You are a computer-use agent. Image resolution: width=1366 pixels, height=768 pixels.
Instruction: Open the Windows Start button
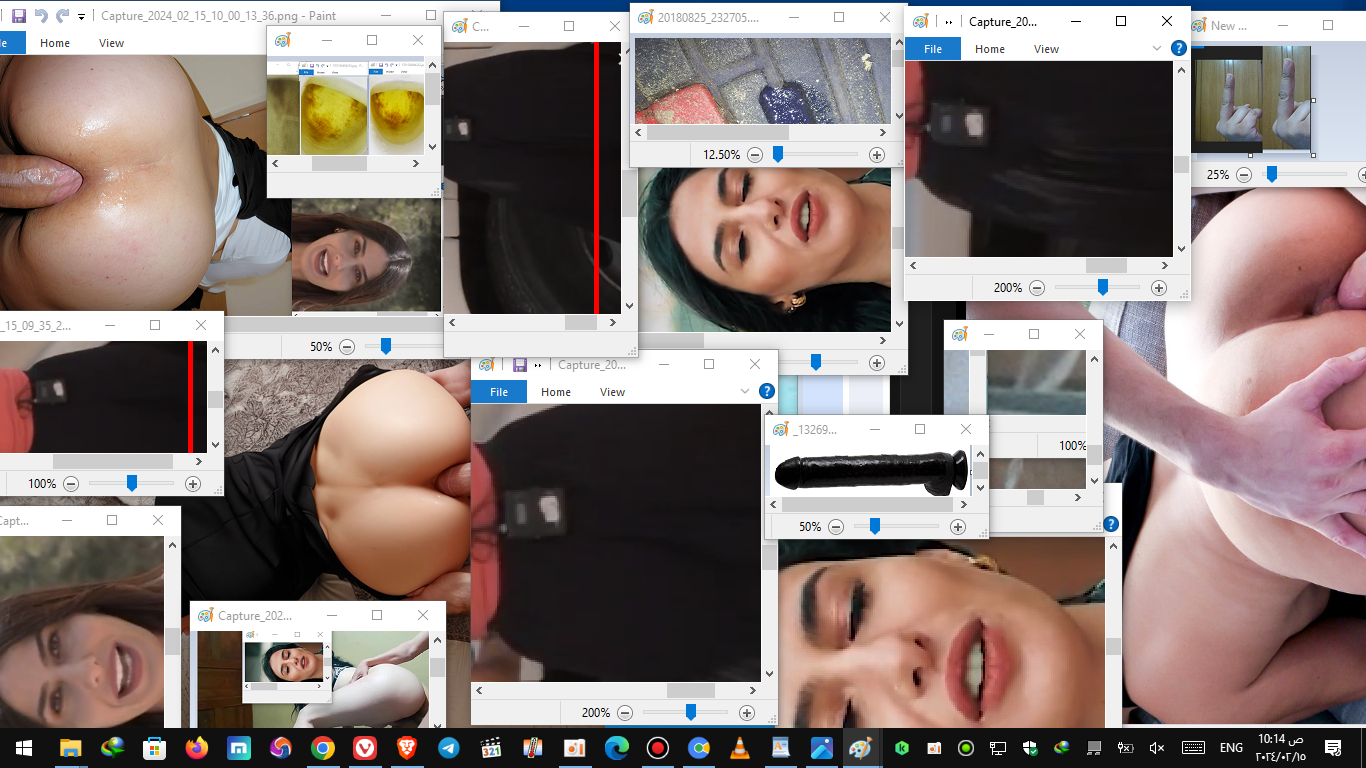pos(23,748)
